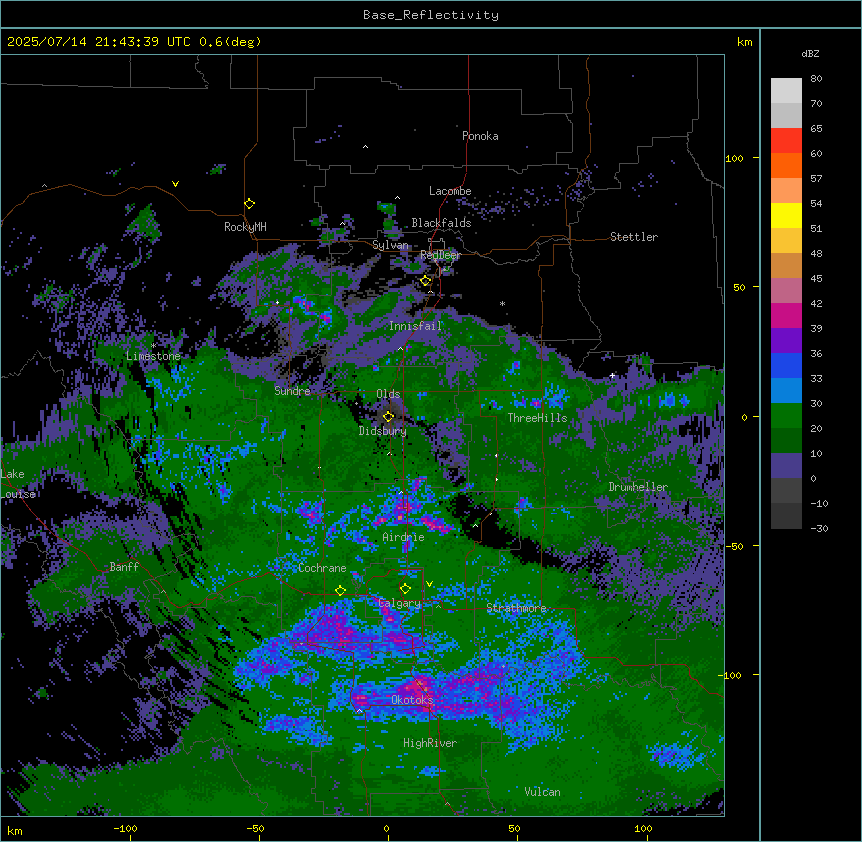Select the Okotoks label
The height and width of the screenshot is (842, 862).
pos(412,700)
